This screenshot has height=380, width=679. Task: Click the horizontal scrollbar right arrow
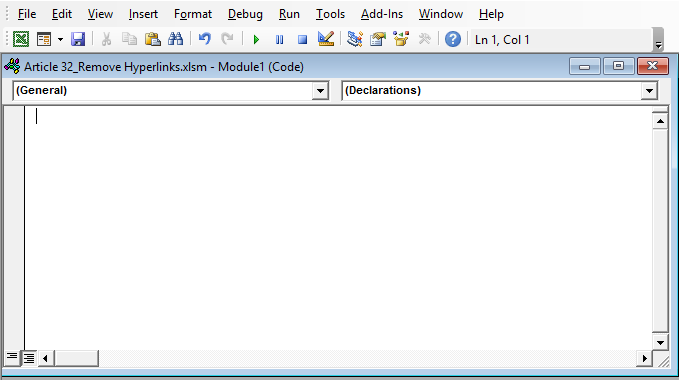tap(644, 358)
